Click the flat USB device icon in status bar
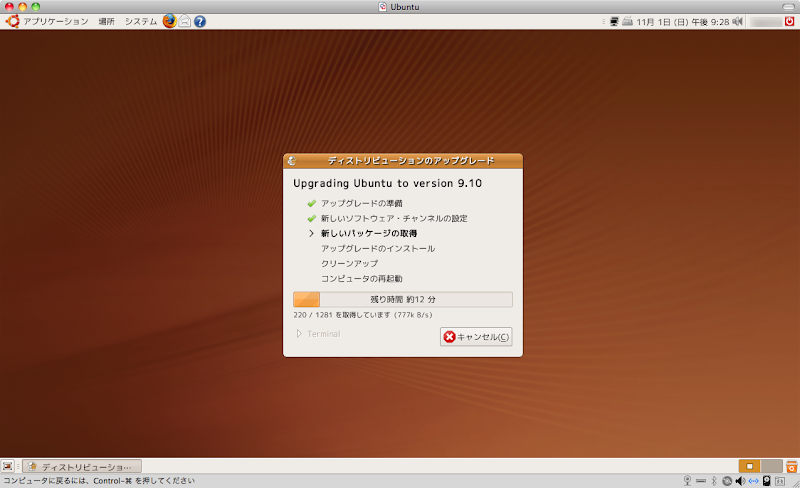The height and width of the screenshot is (488, 800). (701, 481)
